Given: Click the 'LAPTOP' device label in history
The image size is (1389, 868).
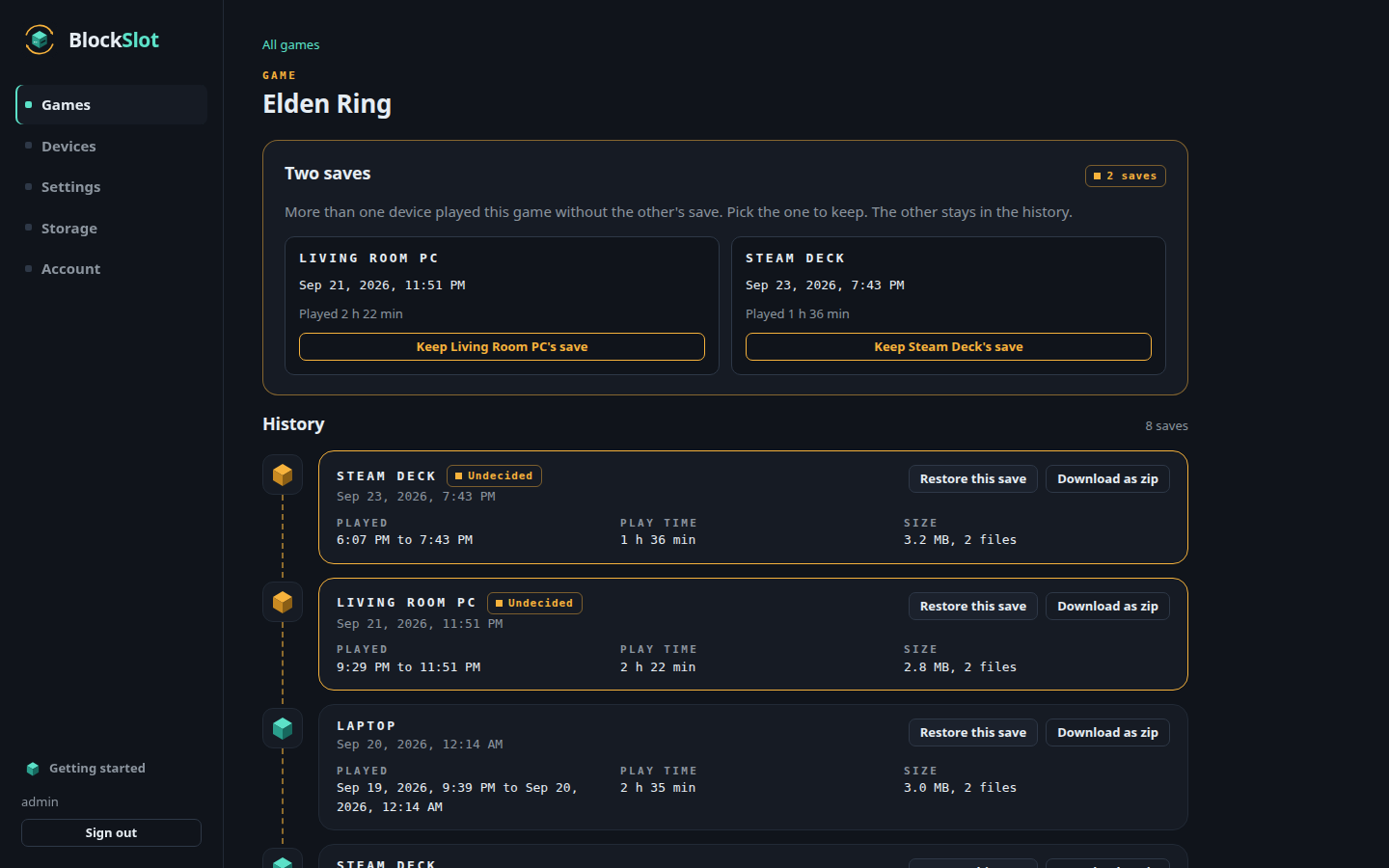Looking at the screenshot, I should (x=367, y=726).
